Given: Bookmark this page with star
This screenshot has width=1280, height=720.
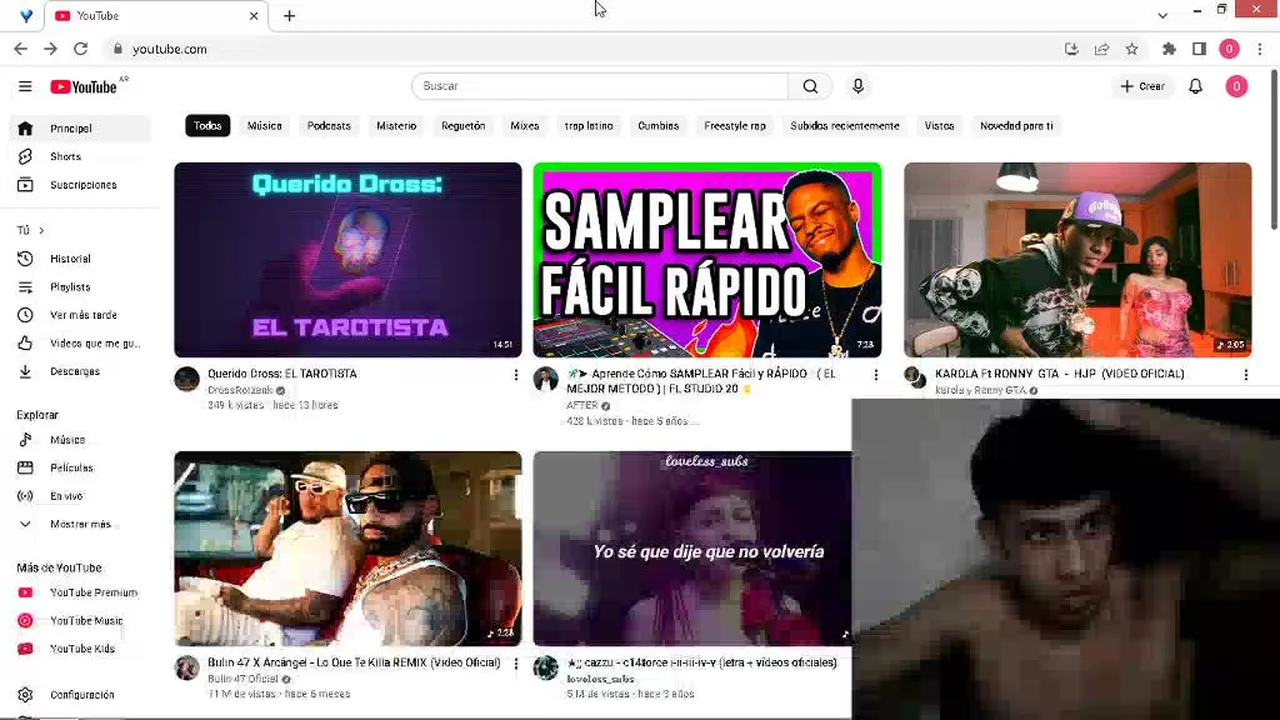Looking at the screenshot, I should [x=1132, y=49].
